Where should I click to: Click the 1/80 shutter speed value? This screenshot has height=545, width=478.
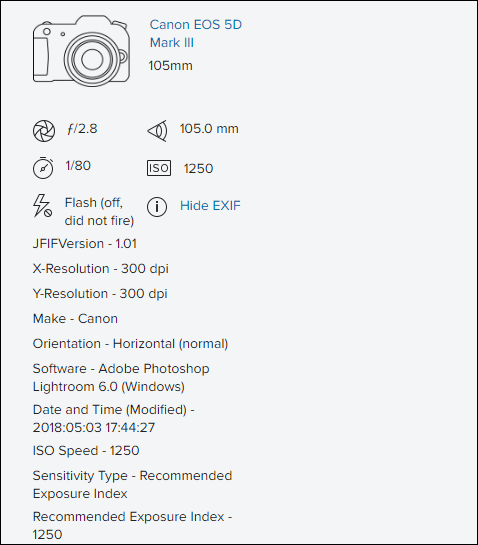point(78,166)
